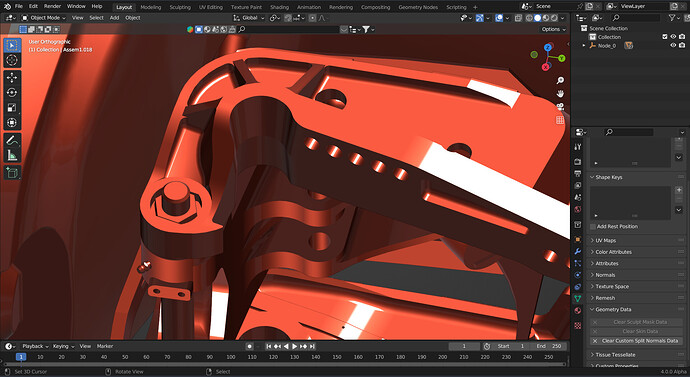Switch to Geometry Nodes workspace tab
690x377 pixels.
(x=418, y=7)
